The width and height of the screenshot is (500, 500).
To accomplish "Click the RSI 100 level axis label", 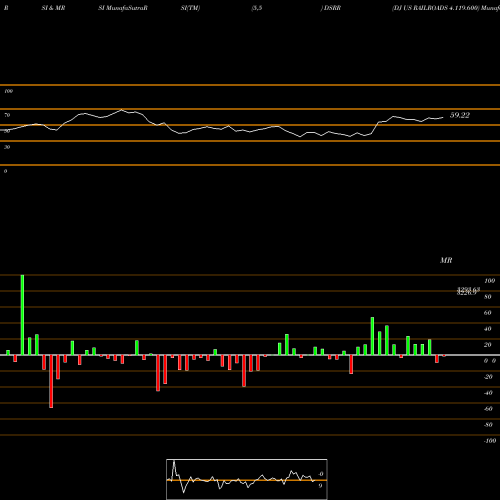I will tap(8, 91).
